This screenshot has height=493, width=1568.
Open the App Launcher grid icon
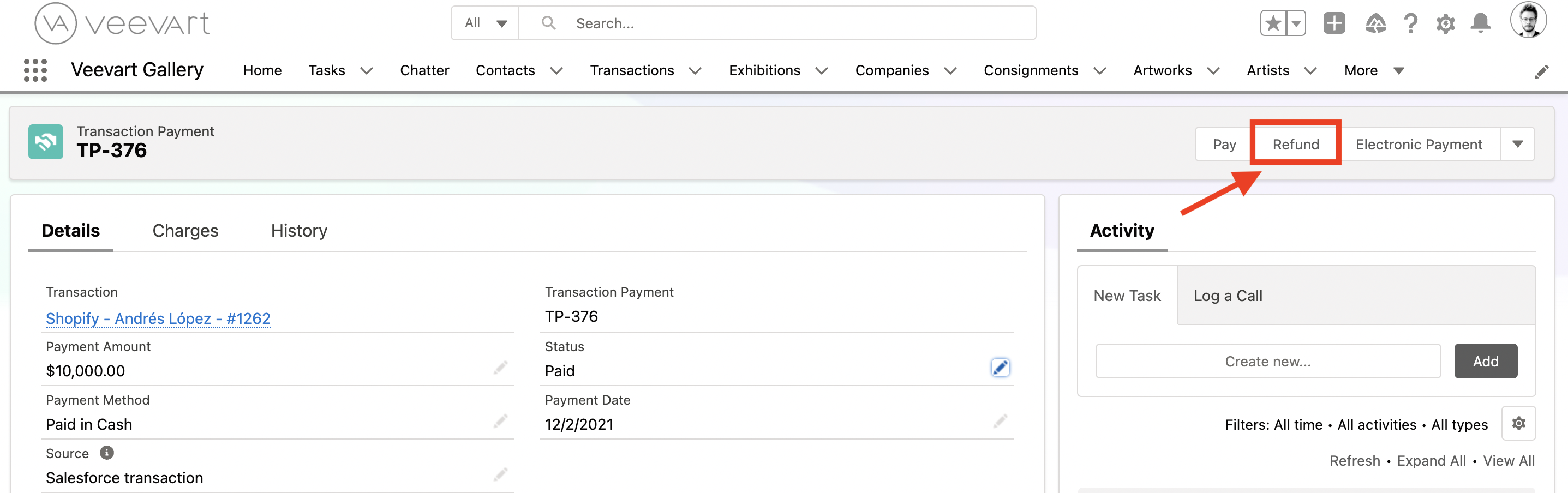click(x=35, y=70)
